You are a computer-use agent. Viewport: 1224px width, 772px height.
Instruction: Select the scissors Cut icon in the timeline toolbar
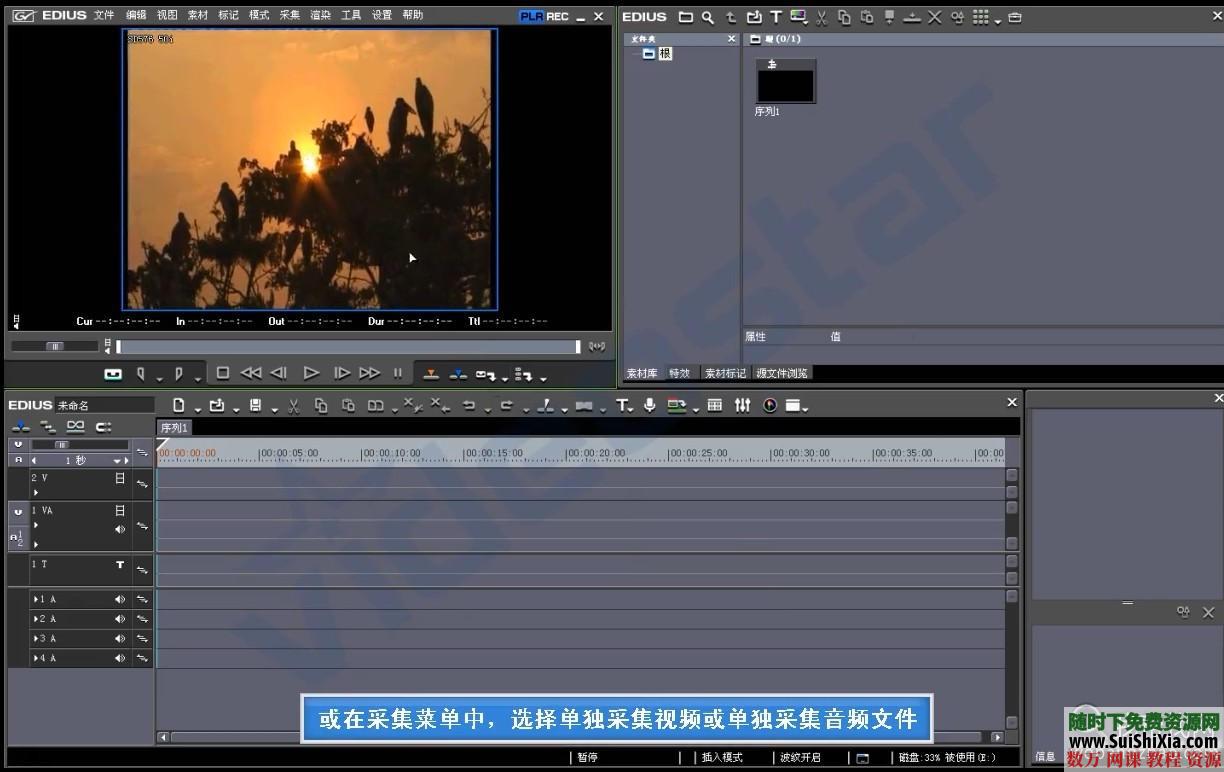pyautogui.click(x=292, y=405)
